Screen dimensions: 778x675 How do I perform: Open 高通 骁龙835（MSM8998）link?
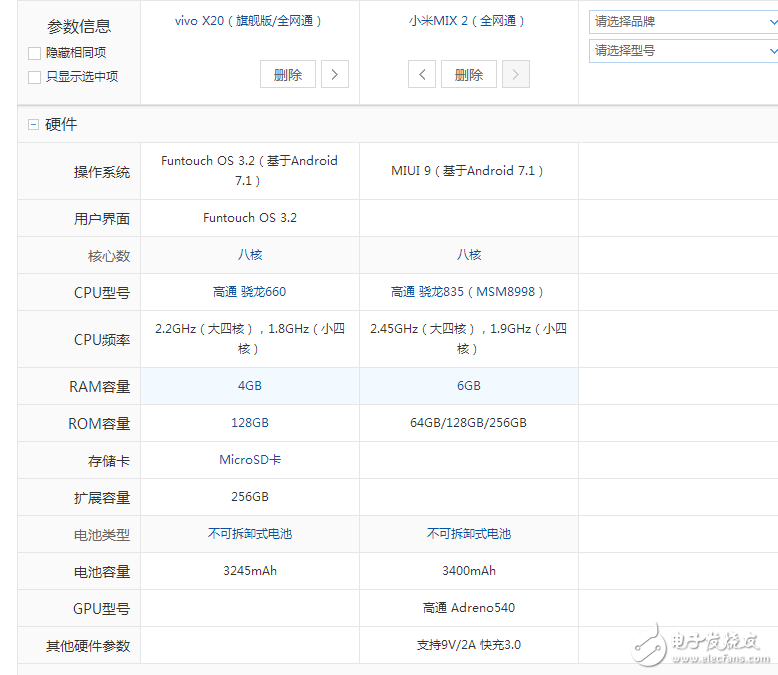coord(467,292)
